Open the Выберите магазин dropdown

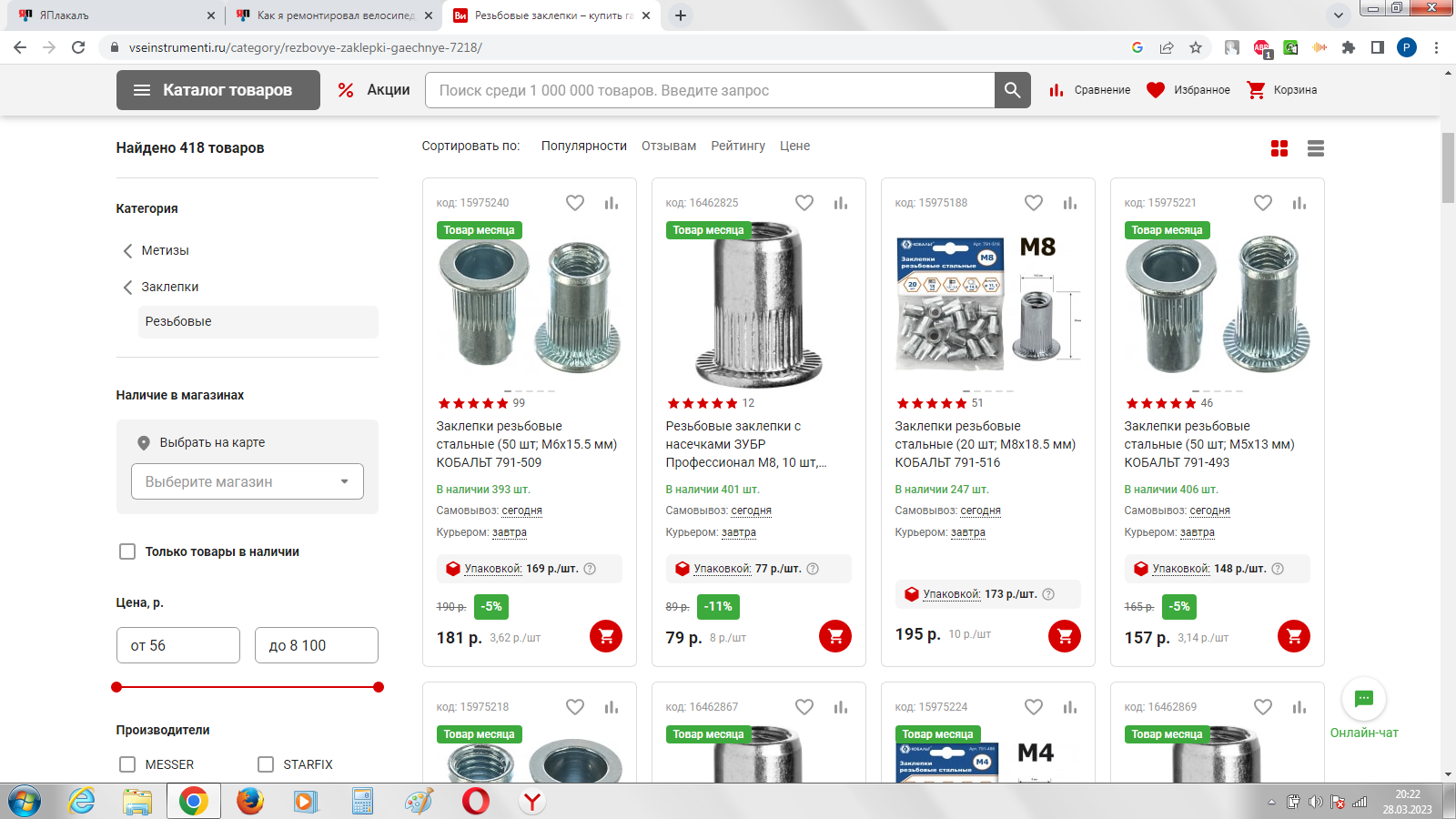pyautogui.click(x=248, y=481)
